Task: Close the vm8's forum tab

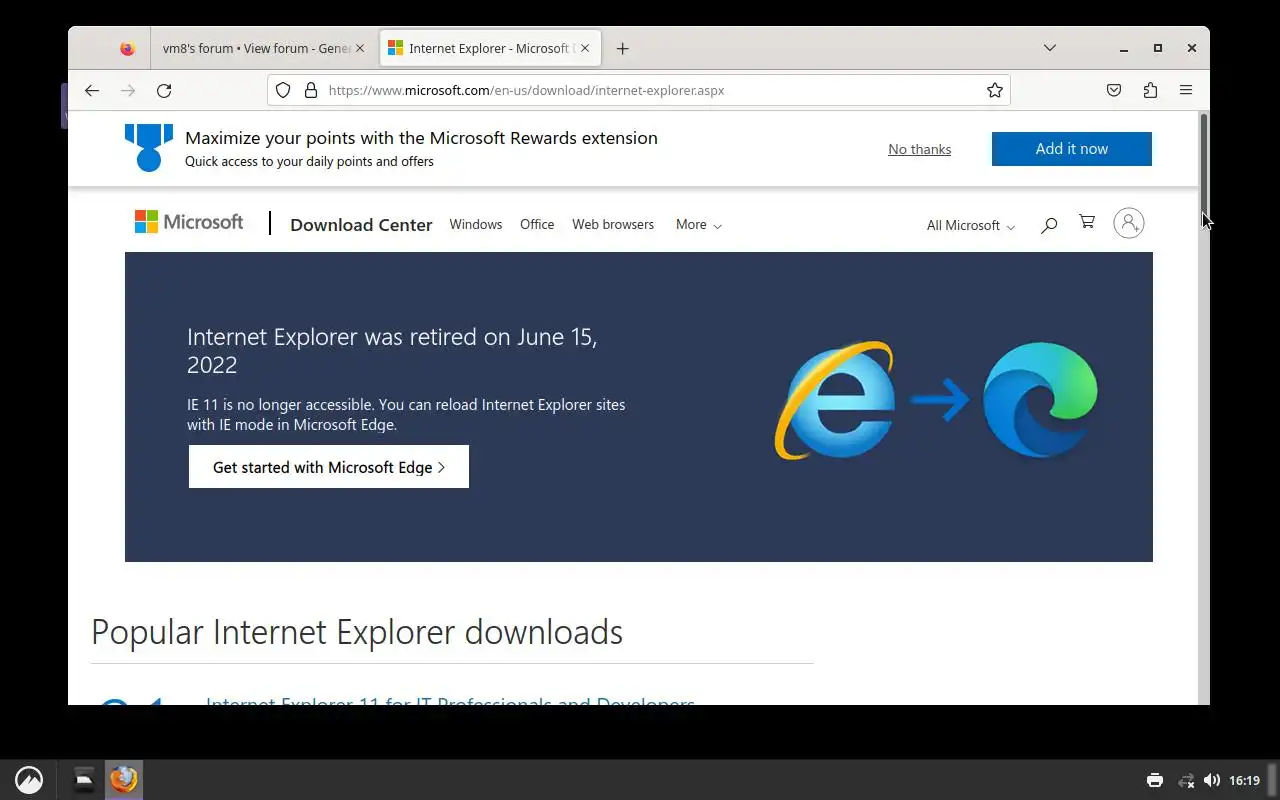Action: (360, 48)
